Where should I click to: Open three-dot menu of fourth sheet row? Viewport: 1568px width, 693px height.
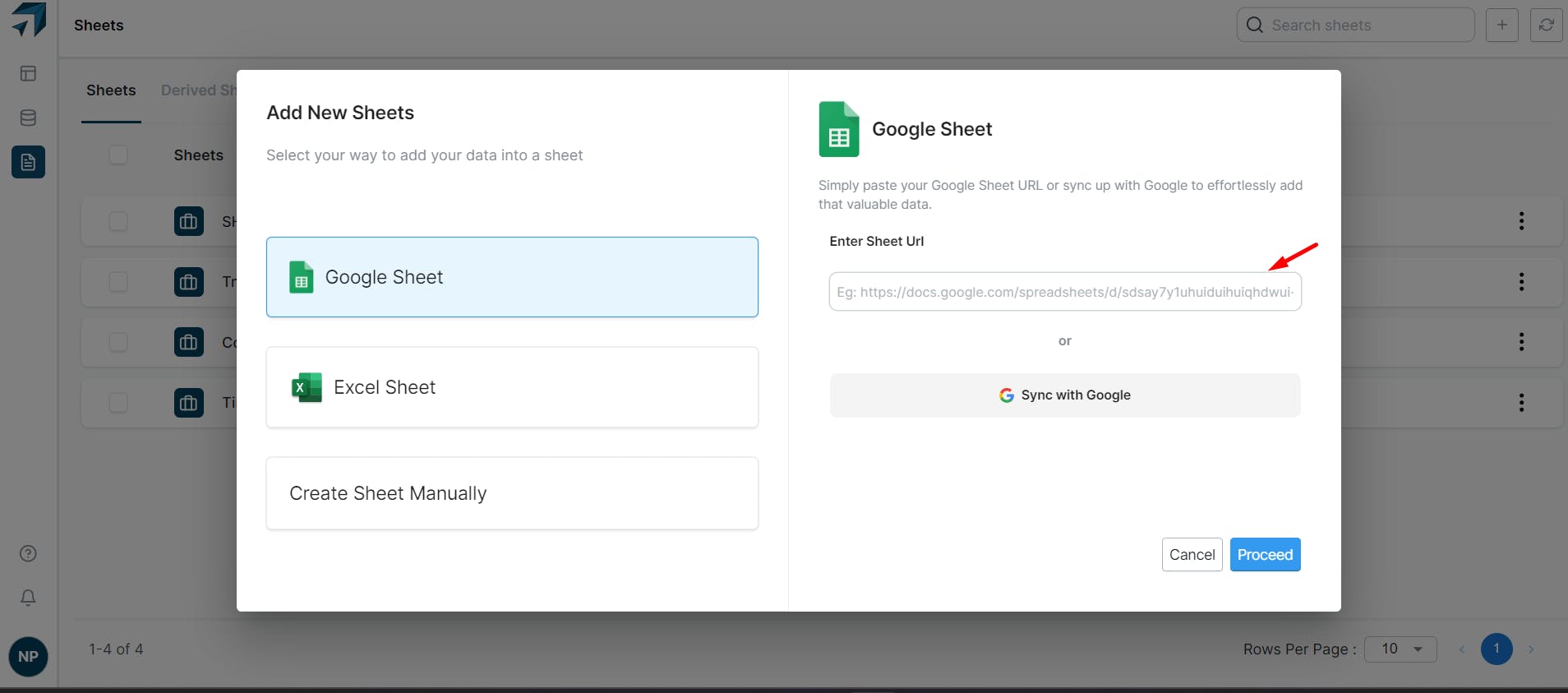tap(1522, 403)
